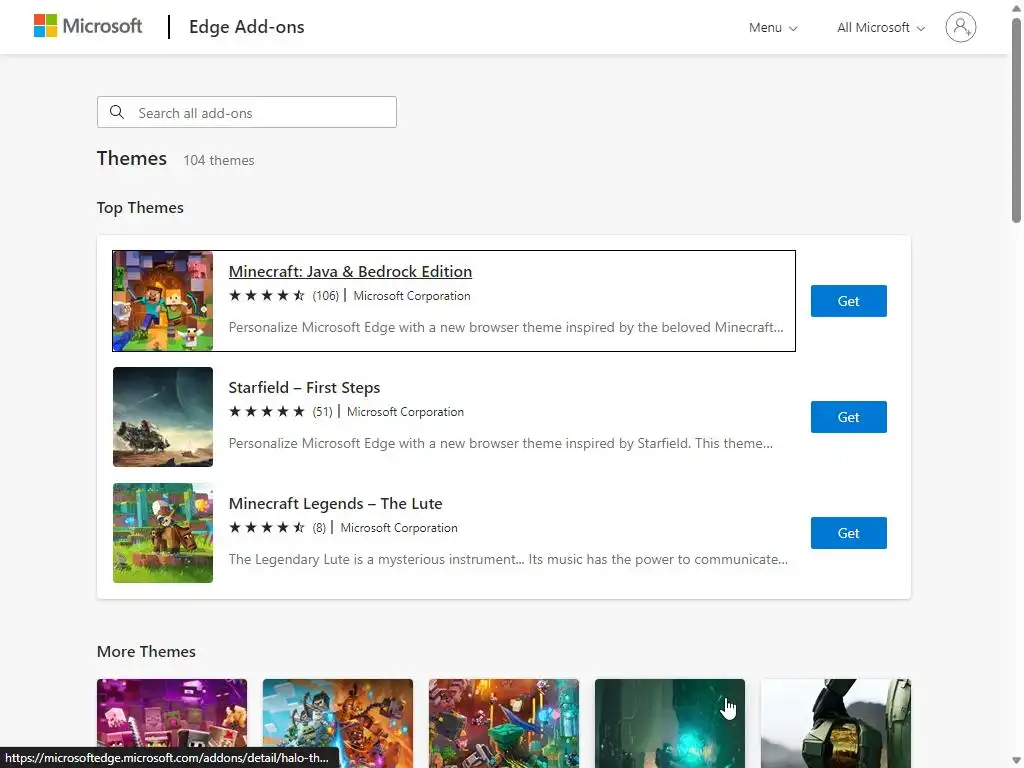Expand the Menu dropdown
Image resolution: width=1024 pixels, height=768 pixels.
[x=773, y=27]
